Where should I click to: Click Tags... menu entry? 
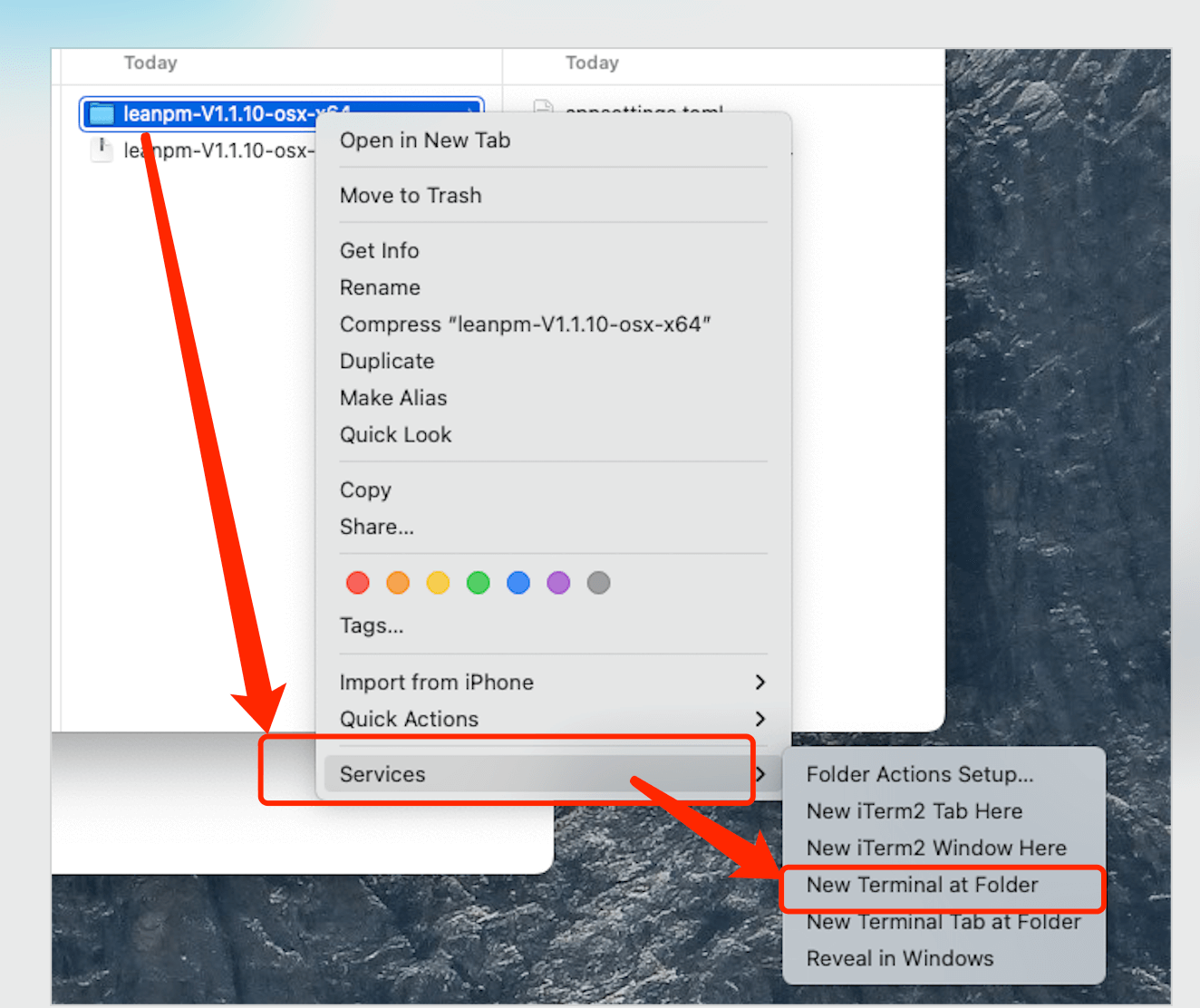pos(372,625)
